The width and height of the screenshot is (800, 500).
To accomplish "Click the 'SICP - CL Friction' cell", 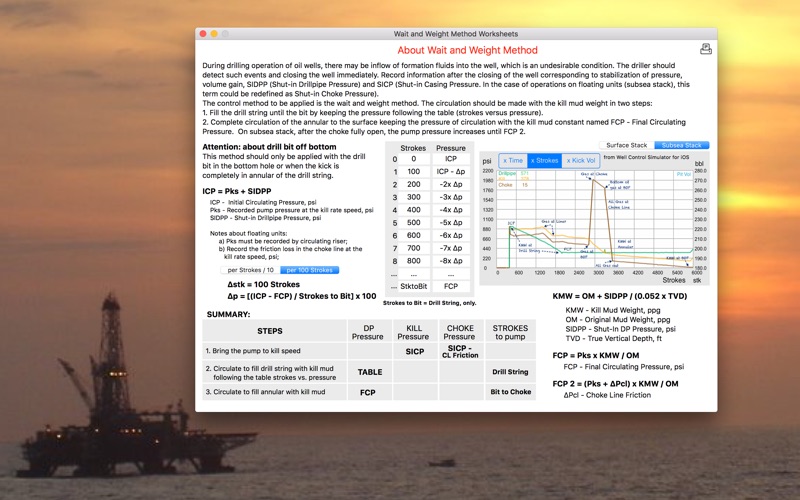I will 461,351.
